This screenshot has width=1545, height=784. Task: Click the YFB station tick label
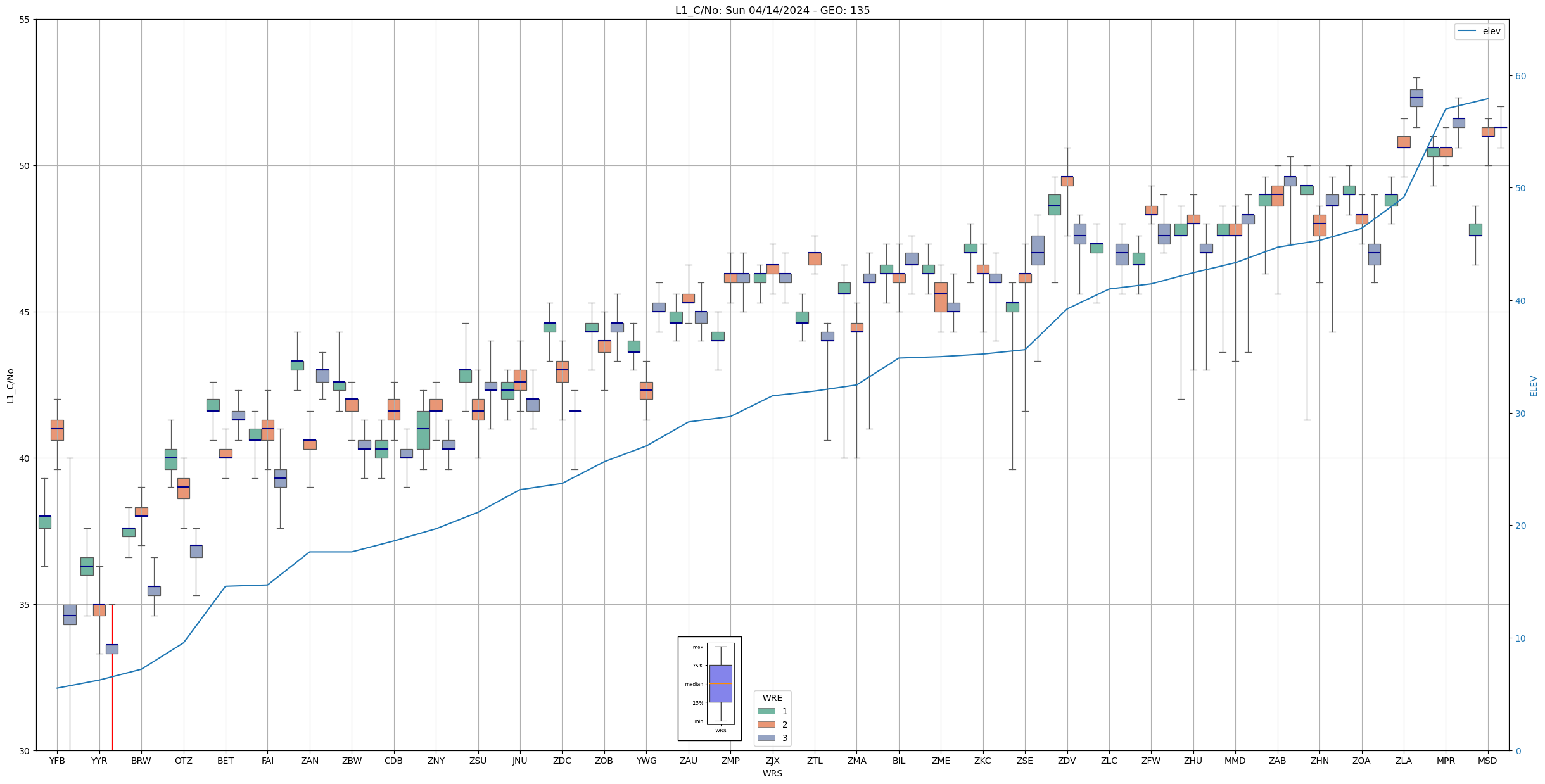click(x=57, y=761)
